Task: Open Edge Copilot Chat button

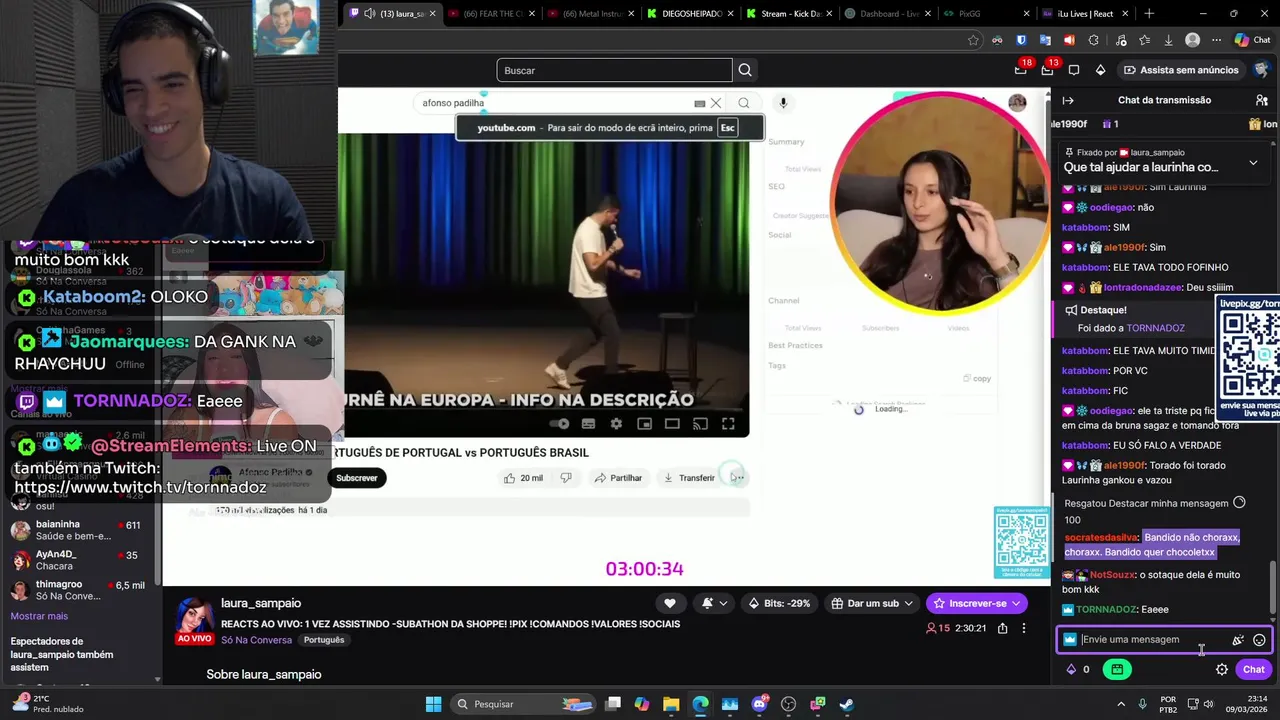Action: pyautogui.click(x=1253, y=40)
